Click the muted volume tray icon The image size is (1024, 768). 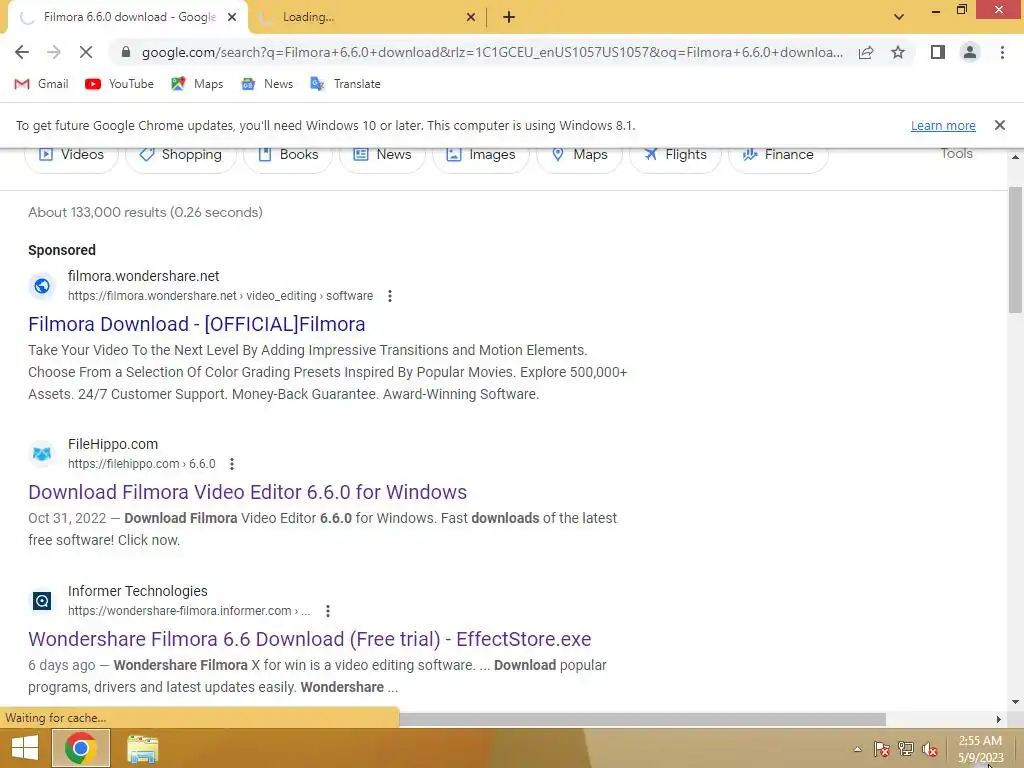[930, 749]
